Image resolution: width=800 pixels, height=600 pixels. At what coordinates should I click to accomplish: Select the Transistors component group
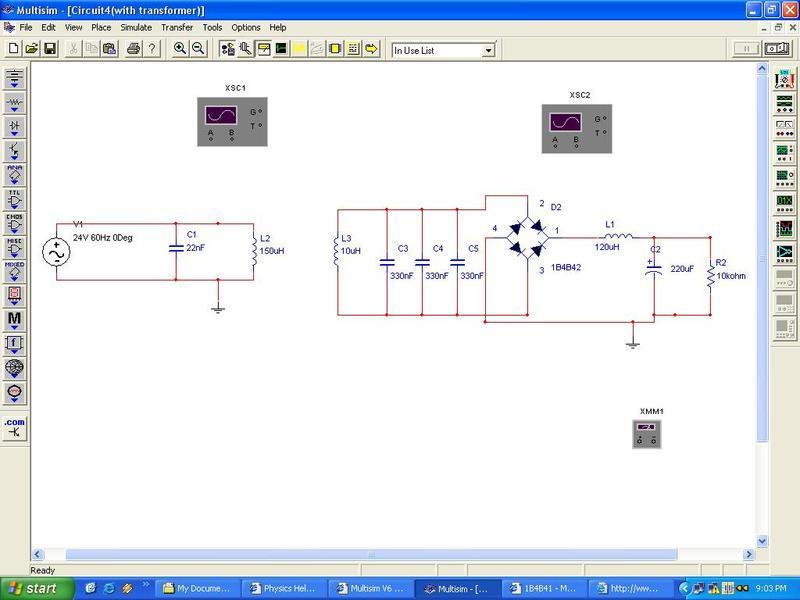[x=14, y=150]
